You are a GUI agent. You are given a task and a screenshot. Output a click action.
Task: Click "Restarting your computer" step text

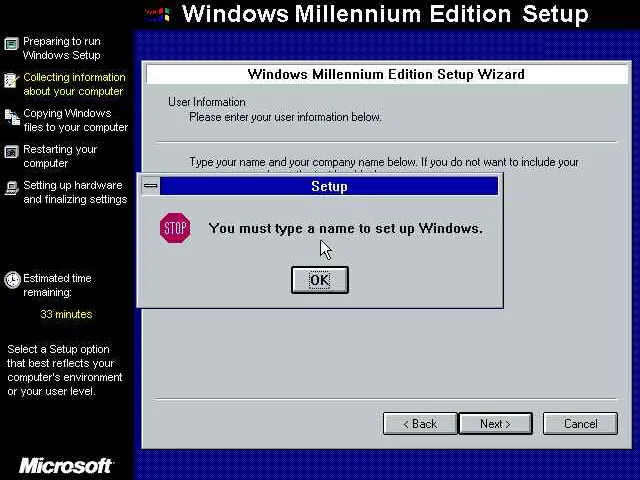[60, 156]
